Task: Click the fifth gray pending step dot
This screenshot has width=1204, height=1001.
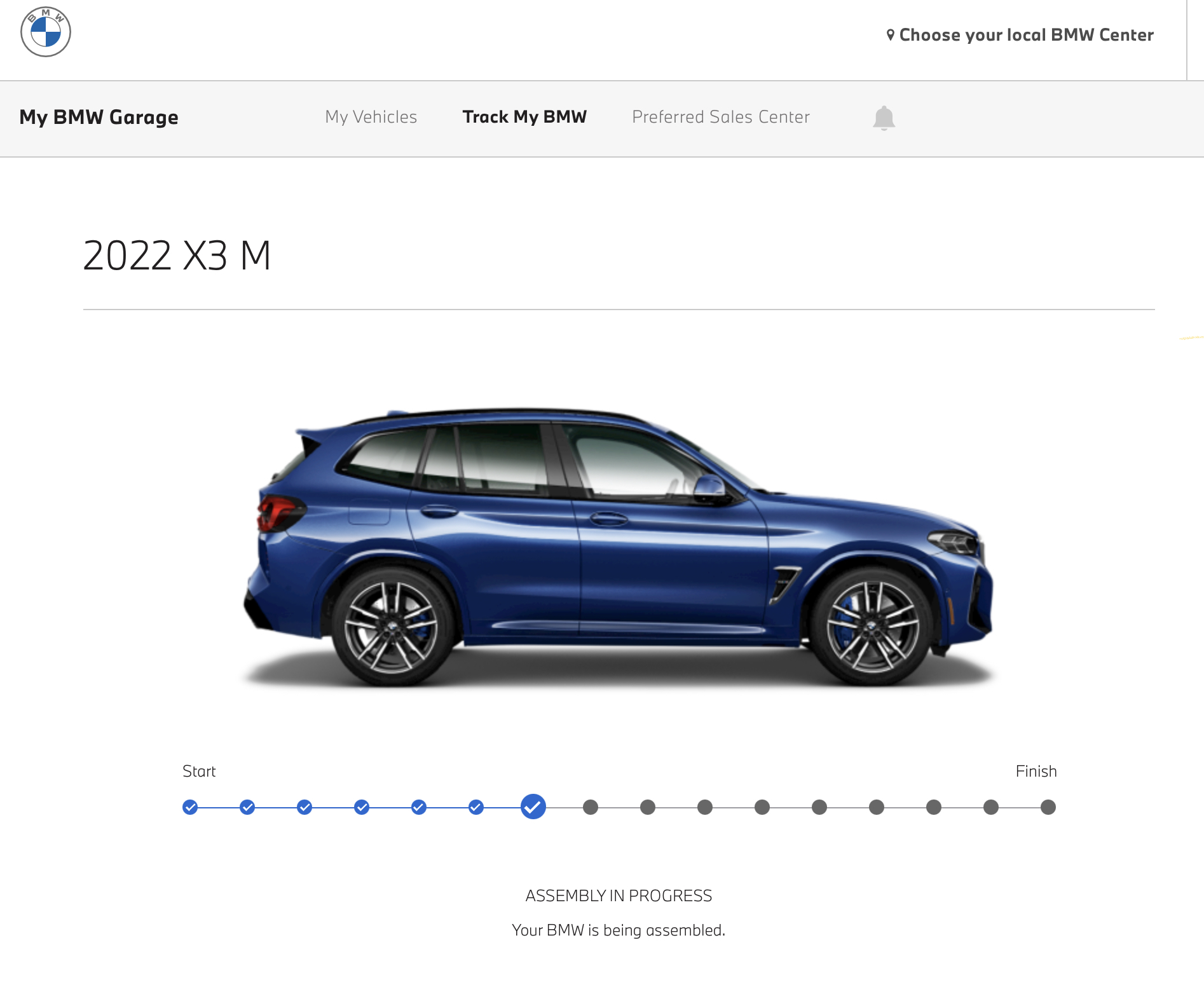Action: [819, 807]
